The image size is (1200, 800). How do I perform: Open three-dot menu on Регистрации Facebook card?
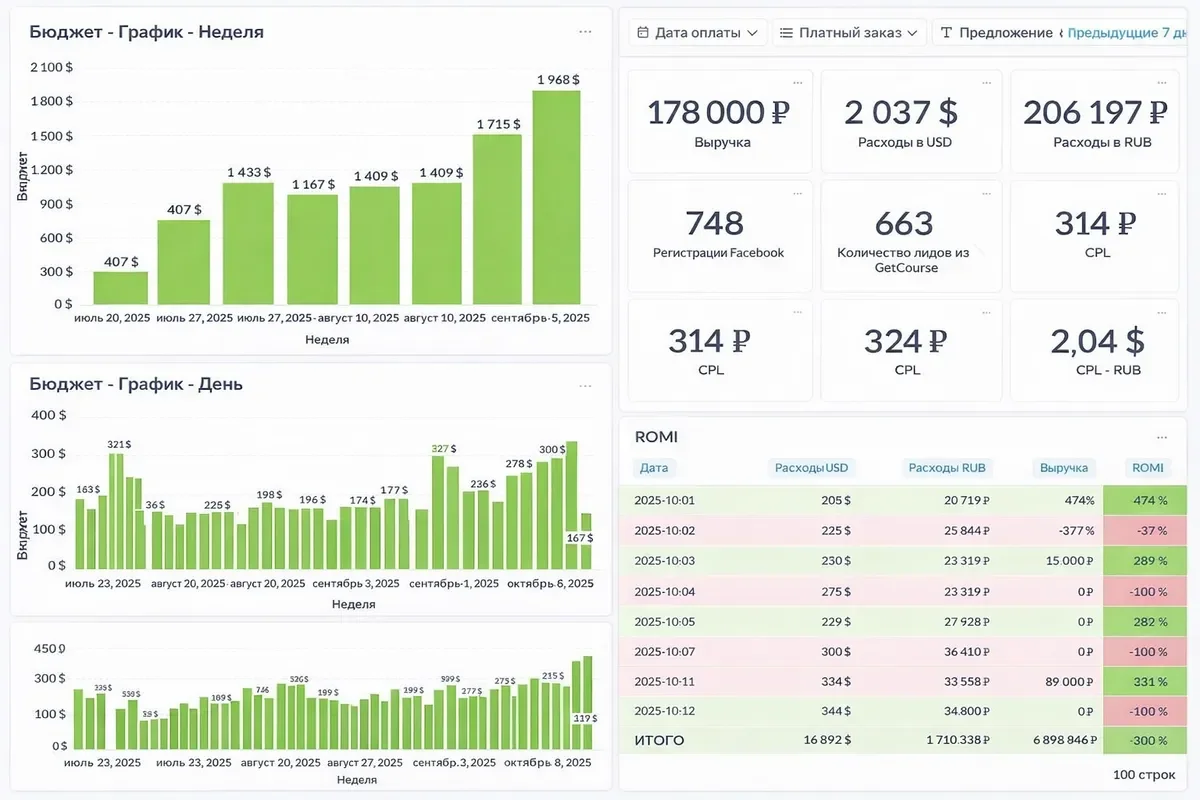[x=796, y=193]
